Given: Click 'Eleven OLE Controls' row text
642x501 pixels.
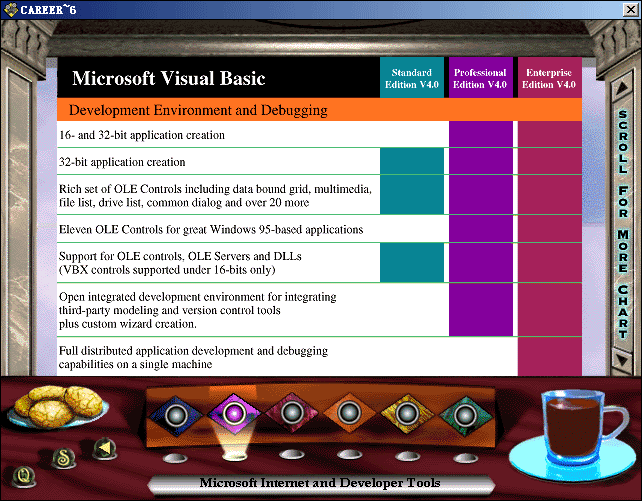Looking at the screenshot, I should [211, 230].
